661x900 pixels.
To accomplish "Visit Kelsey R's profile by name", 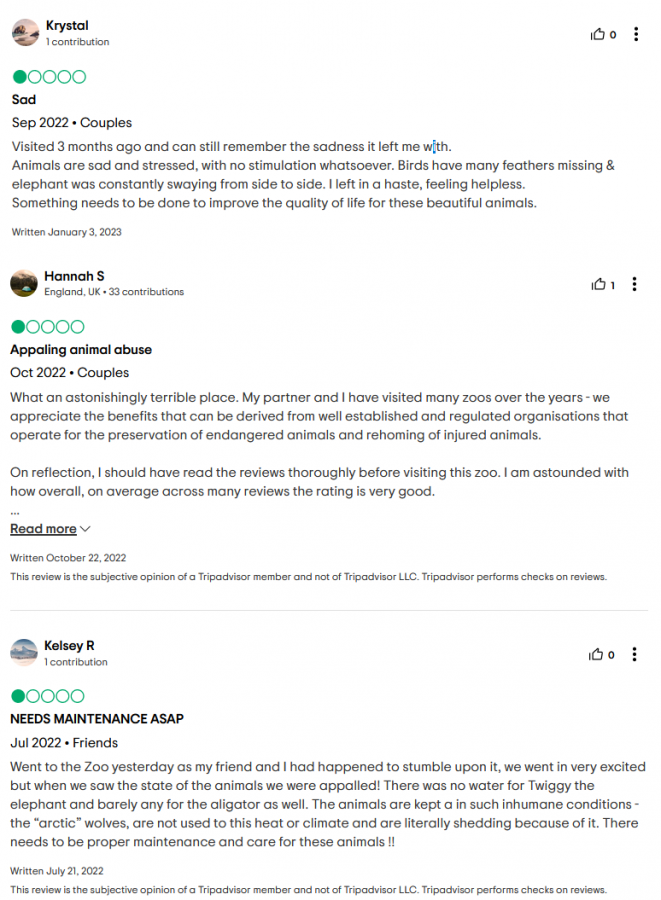I will click(69, 646).
